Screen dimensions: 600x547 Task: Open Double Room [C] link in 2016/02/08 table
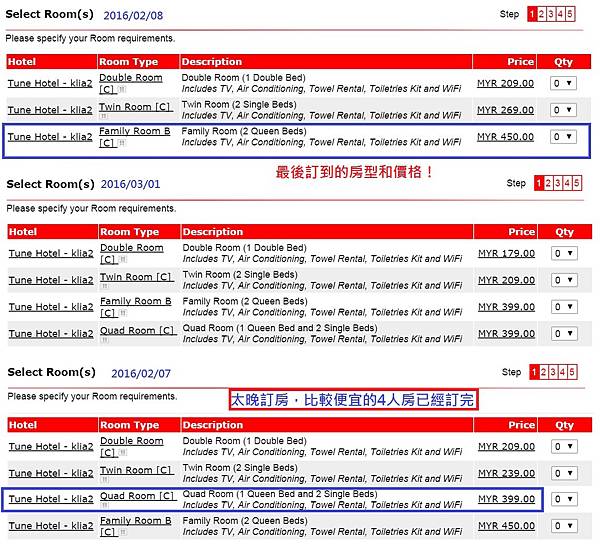tap(130, 83)
